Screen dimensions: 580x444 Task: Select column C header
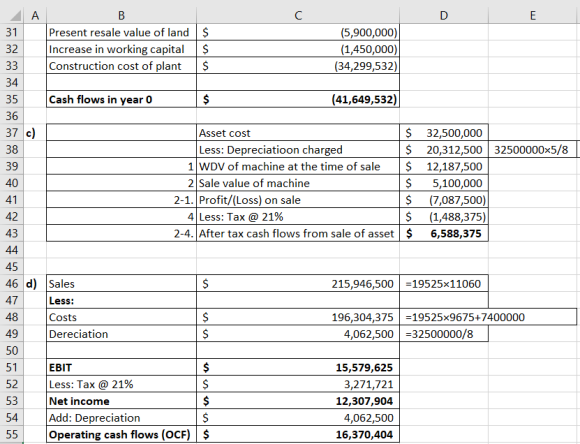point(298,16)
